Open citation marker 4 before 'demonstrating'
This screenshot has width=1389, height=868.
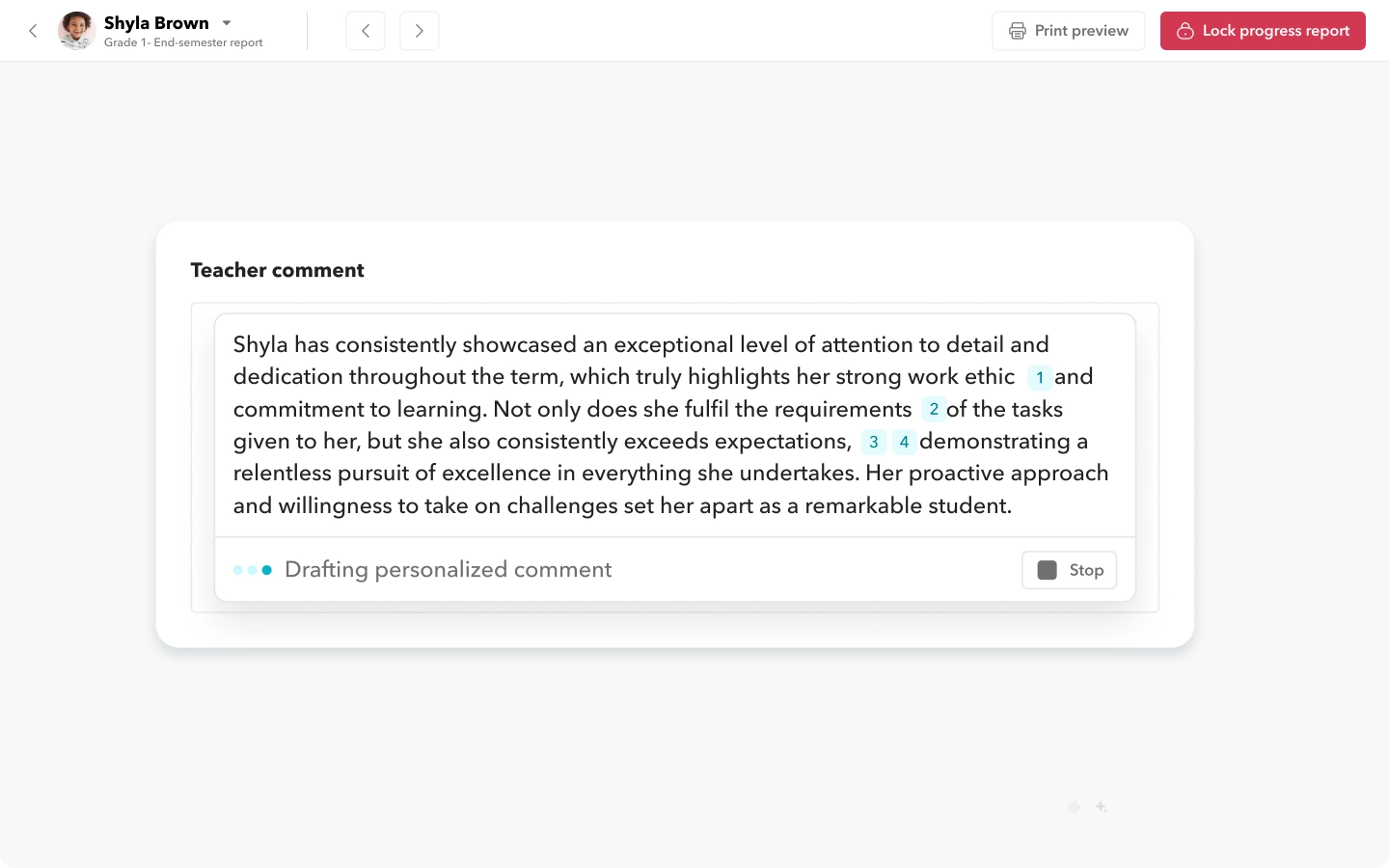click(x=904, y=442)
